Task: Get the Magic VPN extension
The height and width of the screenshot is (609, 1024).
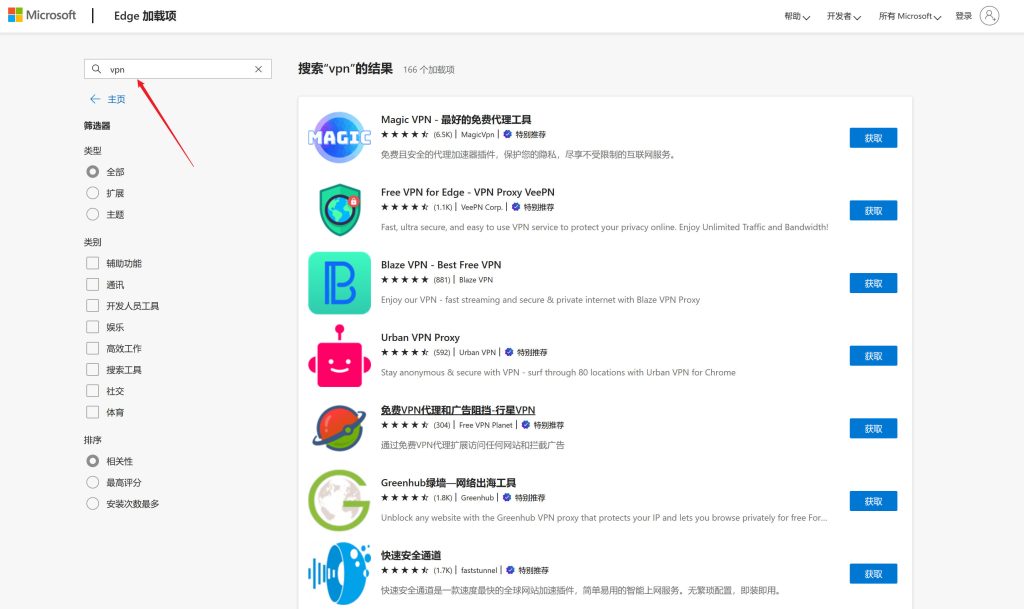Action: 873,138
